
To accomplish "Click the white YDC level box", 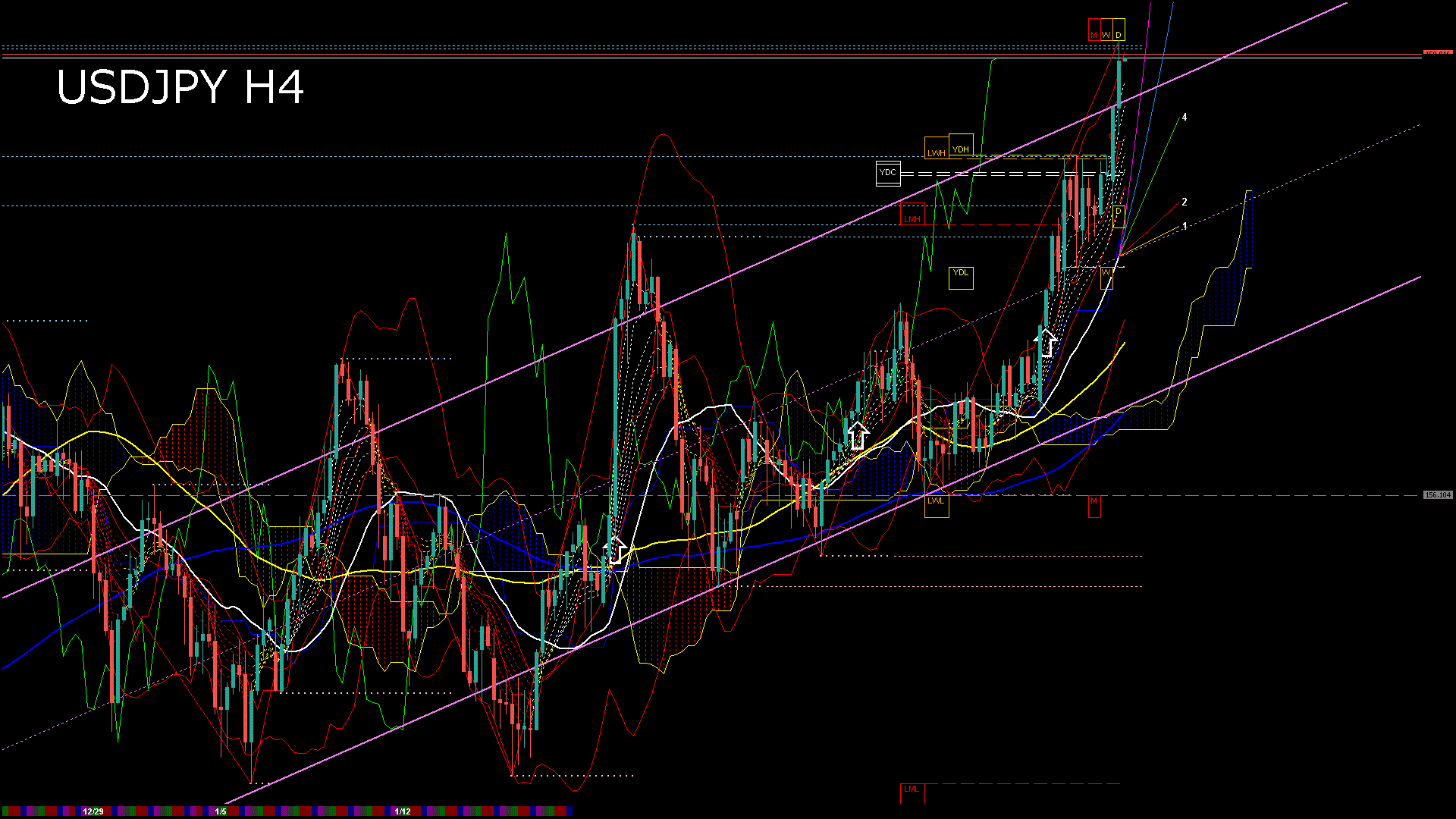I will pos(888,173).
